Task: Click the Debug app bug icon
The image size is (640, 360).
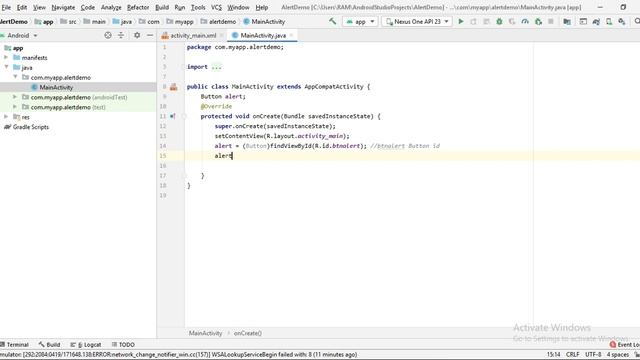Action: pyautogui.click(x=499, y=22)
